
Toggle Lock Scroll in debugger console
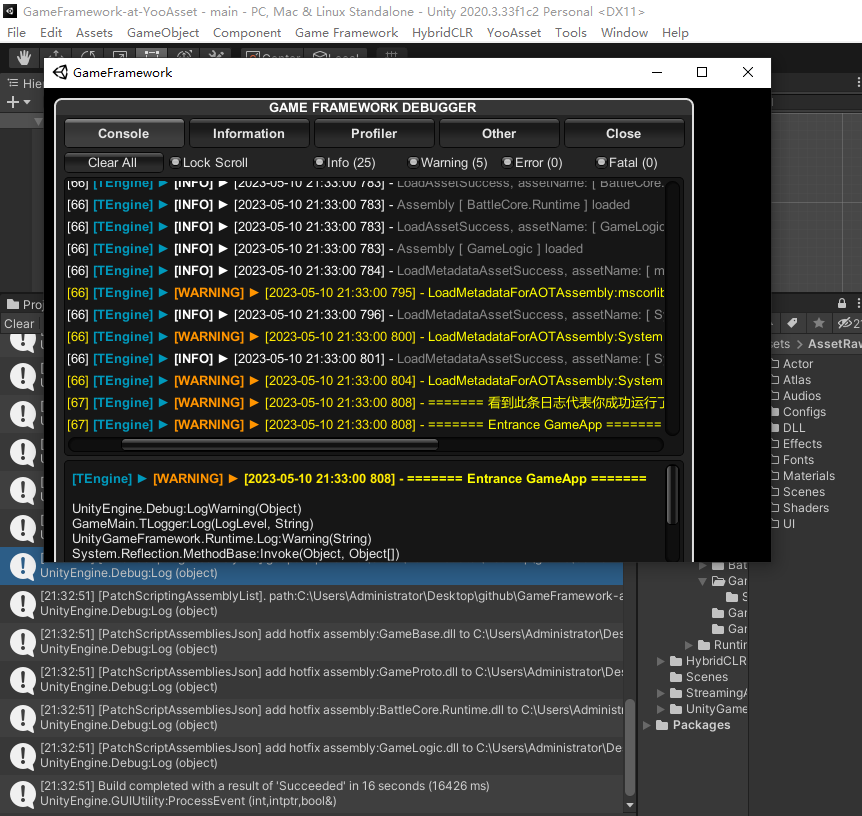pyautogui.click(x=209, y=163)
